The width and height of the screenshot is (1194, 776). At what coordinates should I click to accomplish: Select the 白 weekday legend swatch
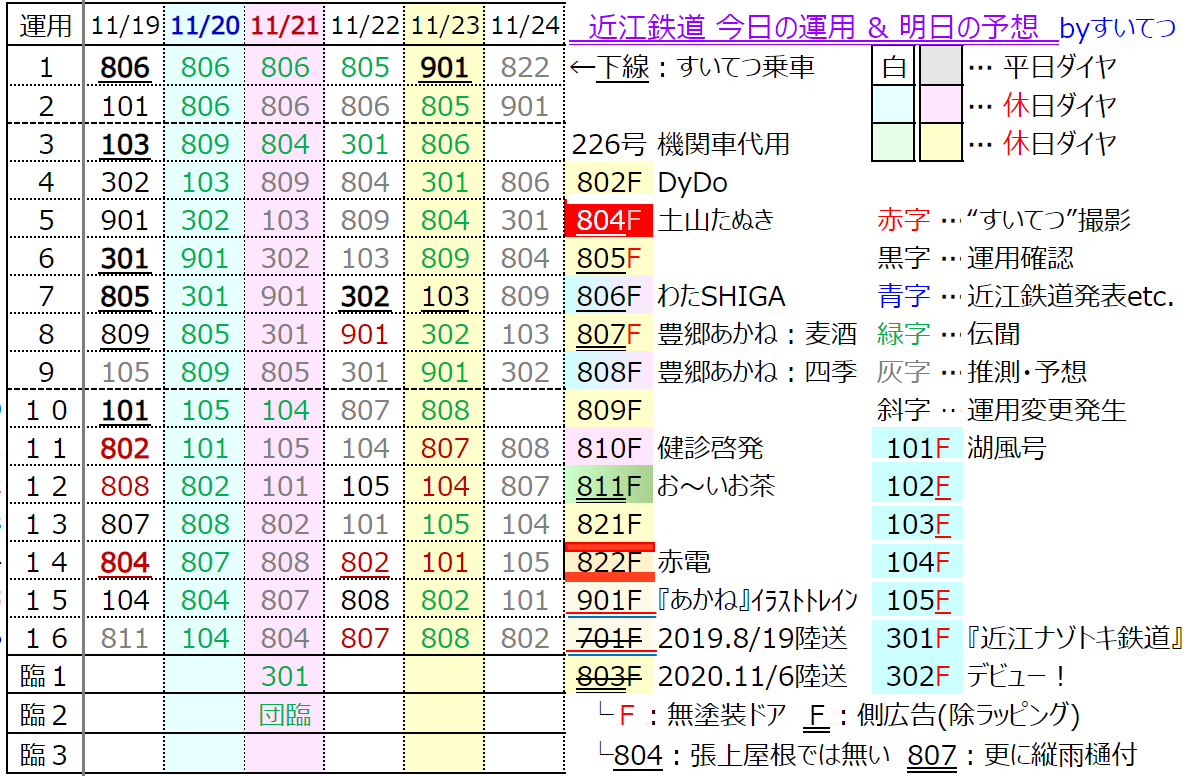[x=893, y=66]
